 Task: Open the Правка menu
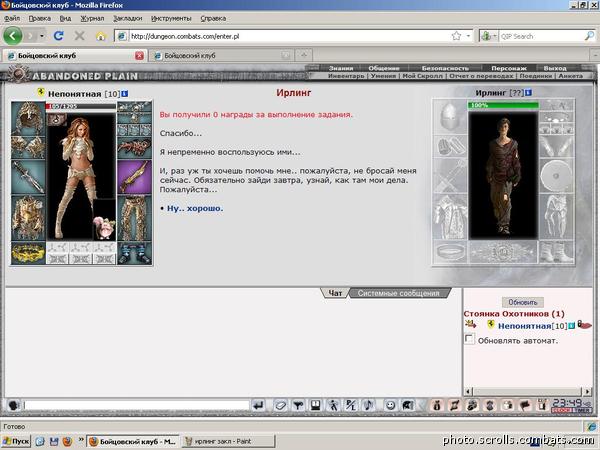point(40,18)
